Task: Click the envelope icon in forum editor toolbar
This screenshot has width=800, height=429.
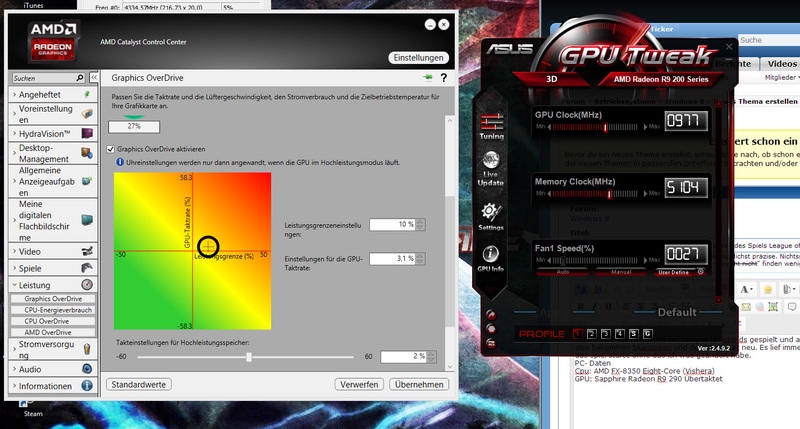Action: pyautogui.click(x=746, y=307)
